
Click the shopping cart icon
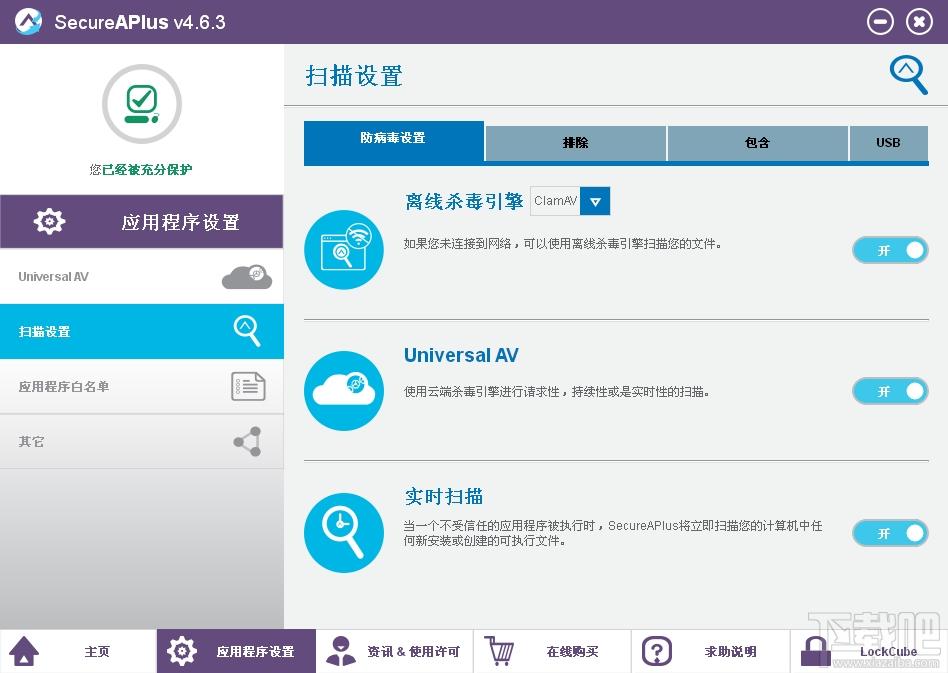pyautogui.click(x=499, y=651)
